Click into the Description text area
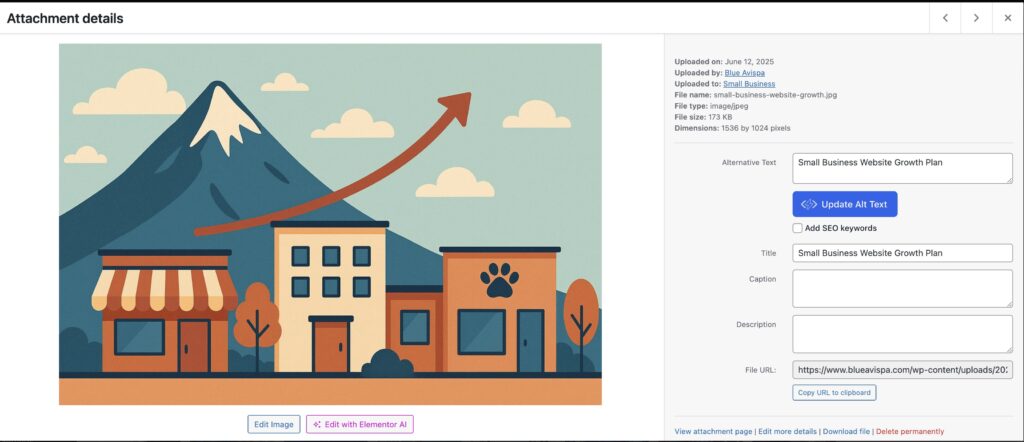1024x442 pixels. pos(902,334)
